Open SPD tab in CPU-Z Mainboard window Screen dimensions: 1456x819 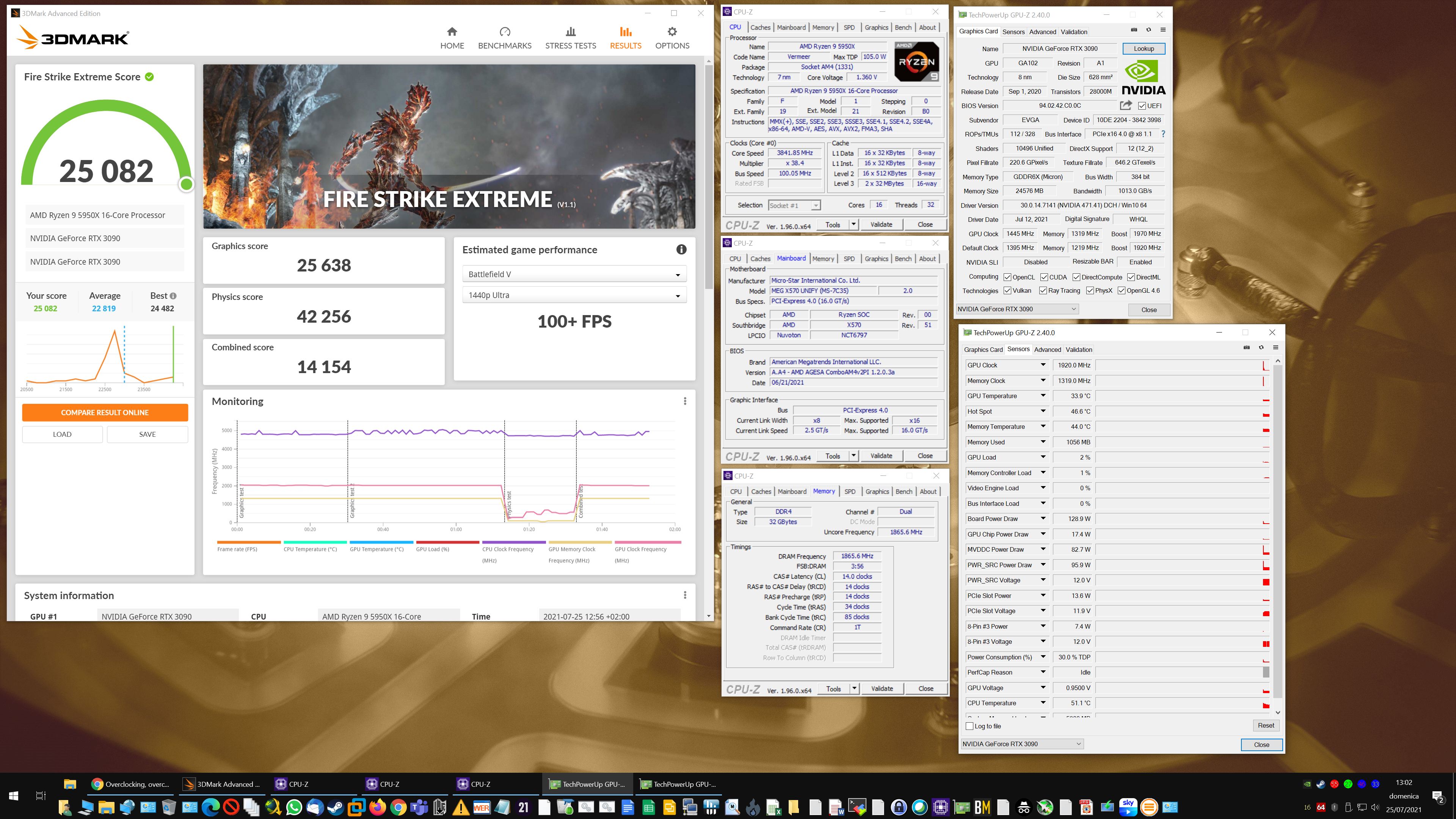tap(849, 258)
